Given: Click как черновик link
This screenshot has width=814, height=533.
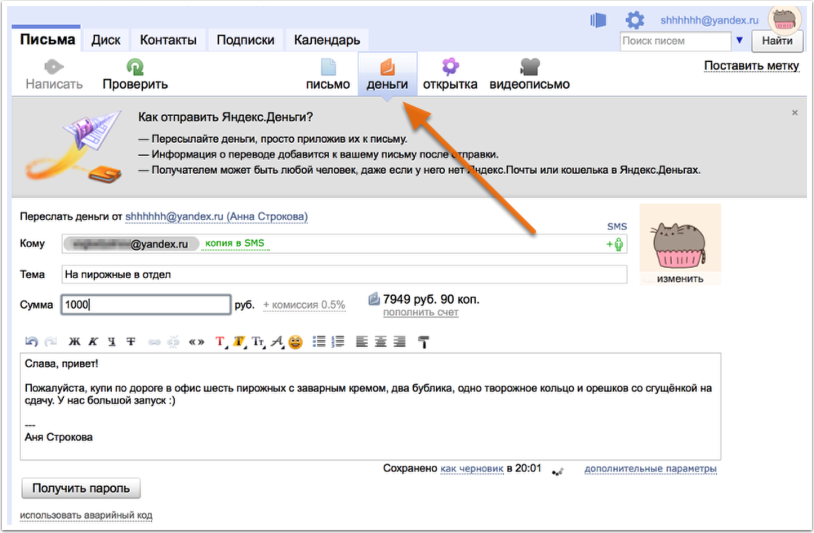Looking at the screenshot, I should (472, 469).
